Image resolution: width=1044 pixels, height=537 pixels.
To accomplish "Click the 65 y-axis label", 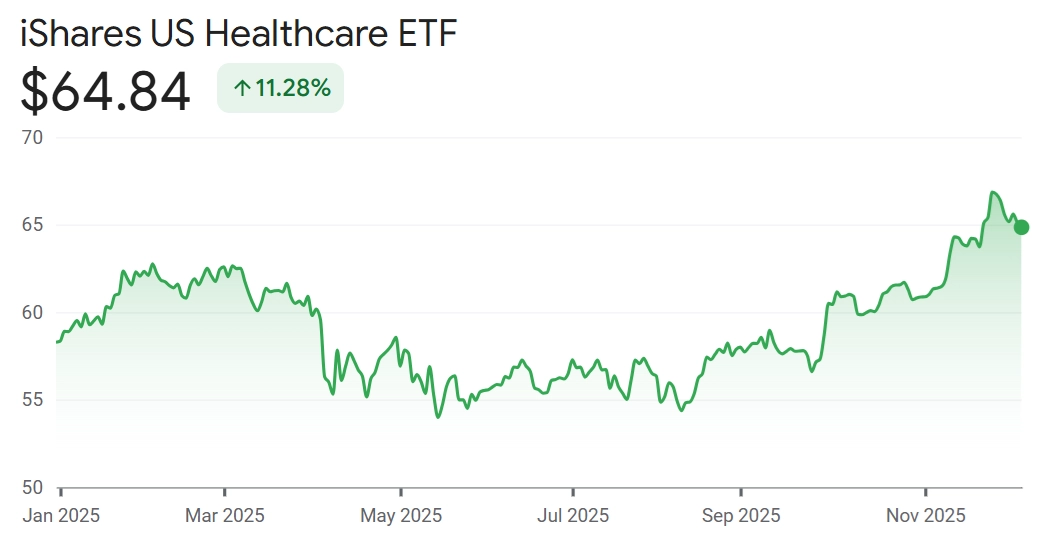I will [33, 225].
